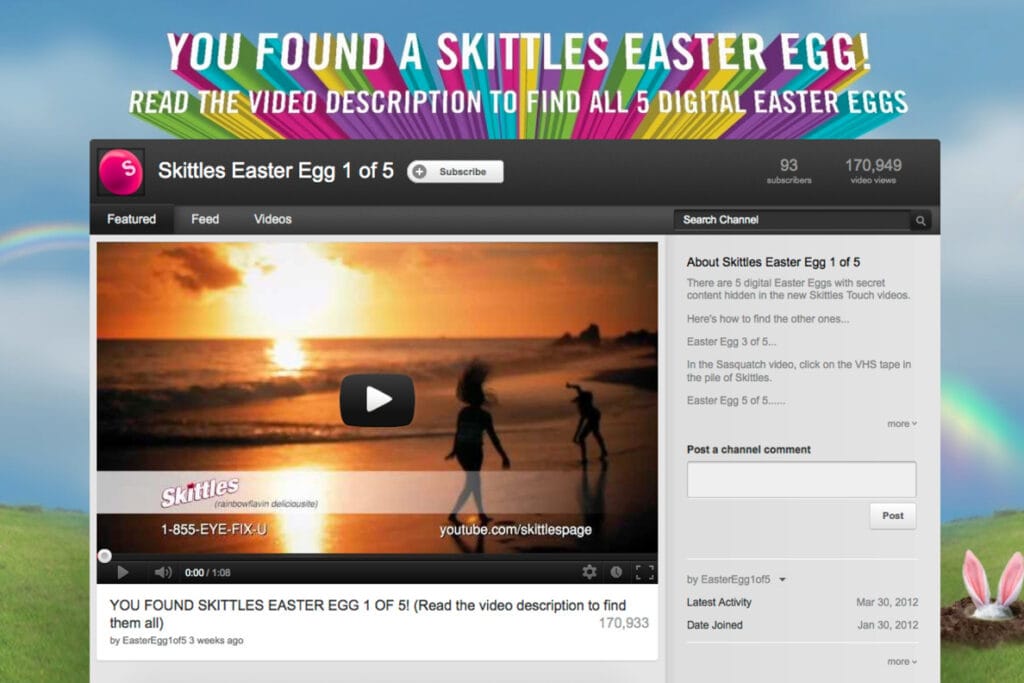Select the Featured tab
The image size is (1024, 683).
(x=131, y=219)
